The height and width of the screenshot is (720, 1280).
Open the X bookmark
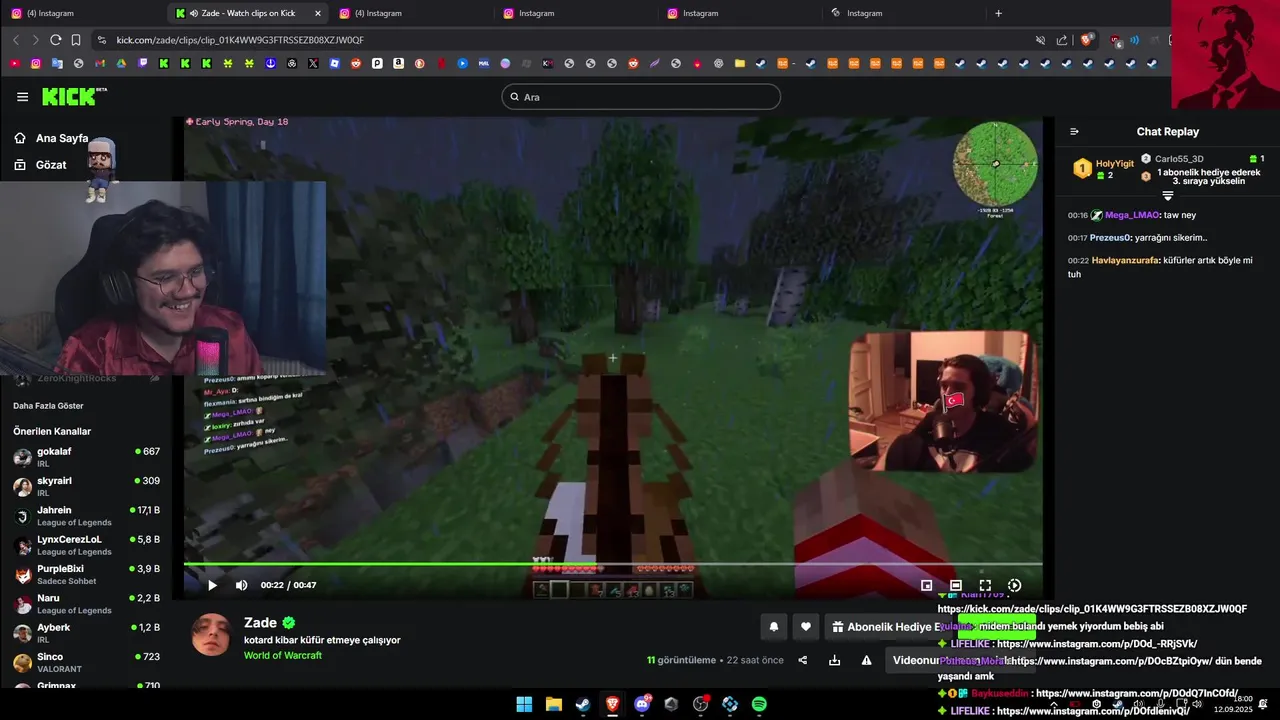(313, 63)
